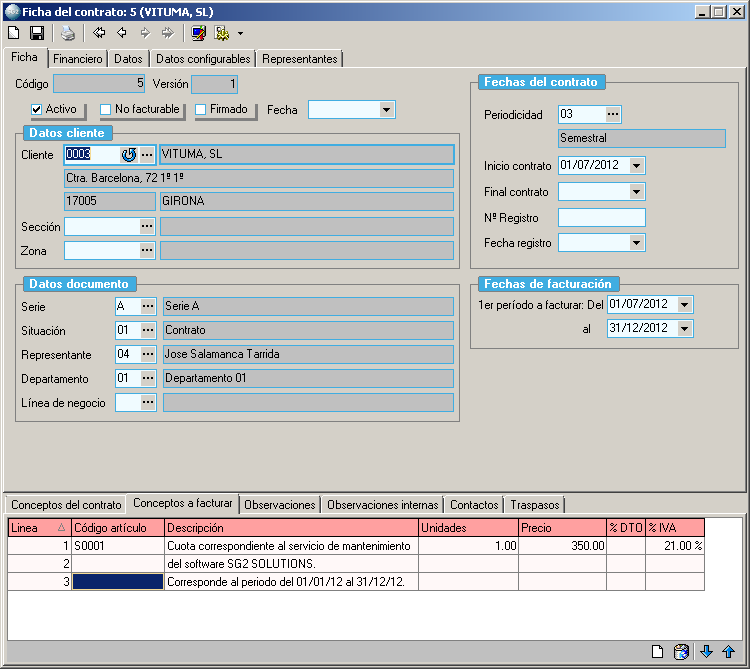750x669 pixels.
Task: Switch to the Ficha tab
Action: click(24, 57)
